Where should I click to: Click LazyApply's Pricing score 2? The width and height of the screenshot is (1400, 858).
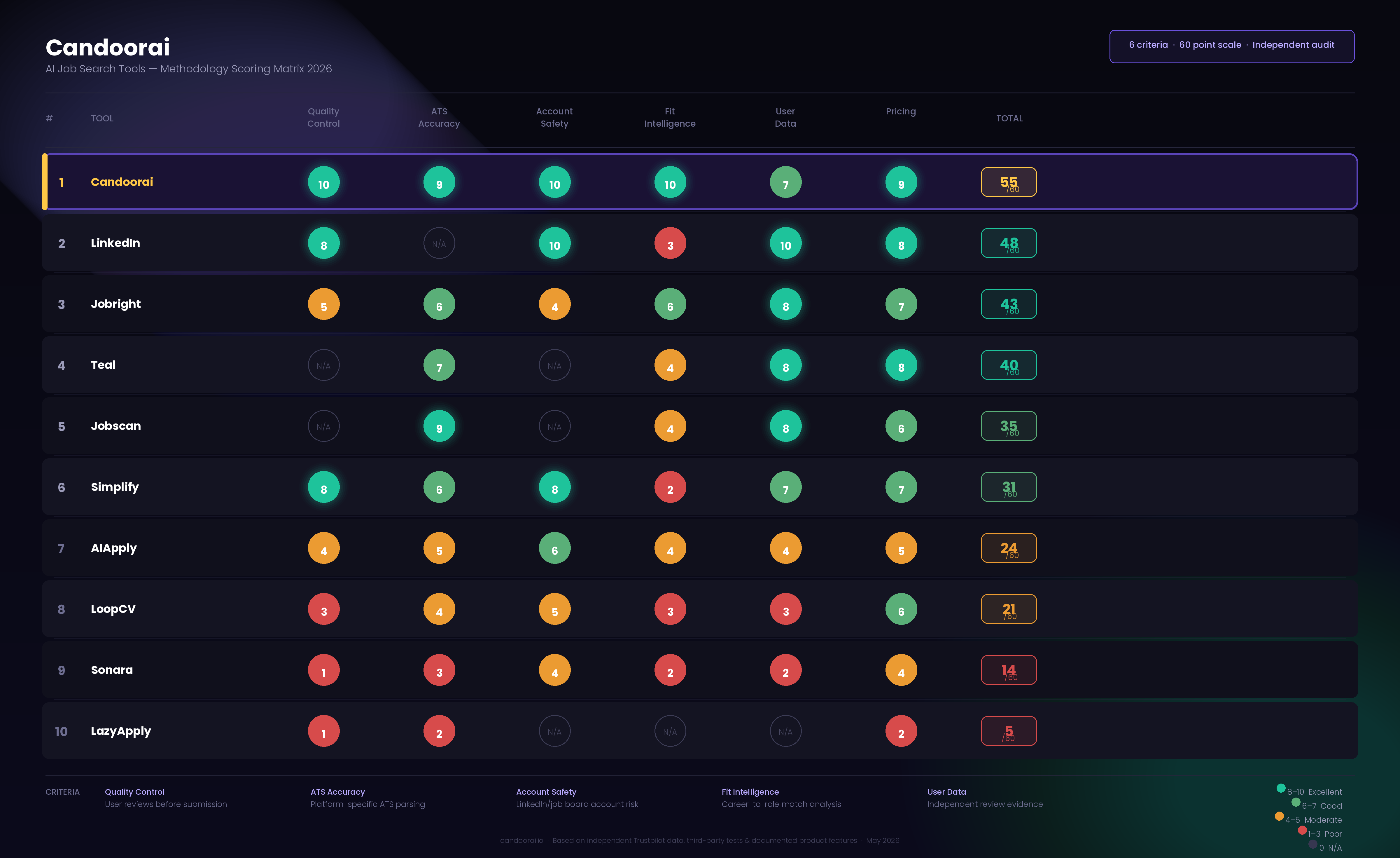point(901,731)
